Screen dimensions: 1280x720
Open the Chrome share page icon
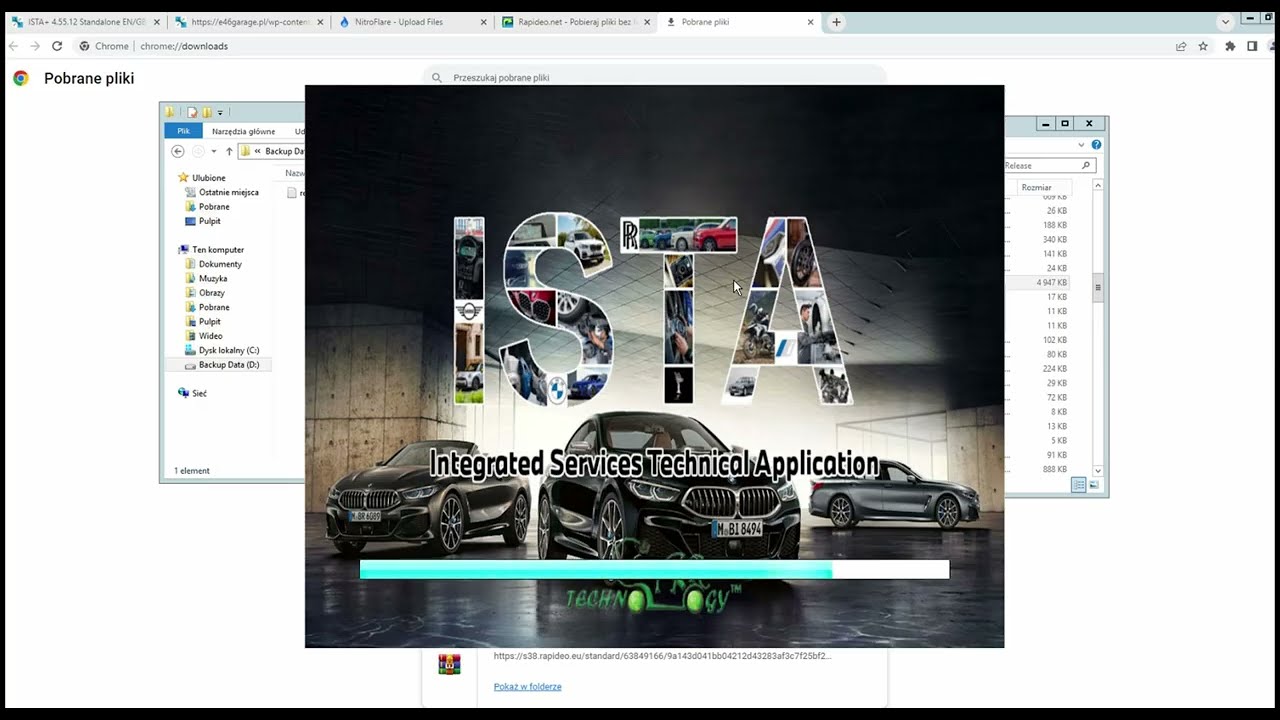1181,46
